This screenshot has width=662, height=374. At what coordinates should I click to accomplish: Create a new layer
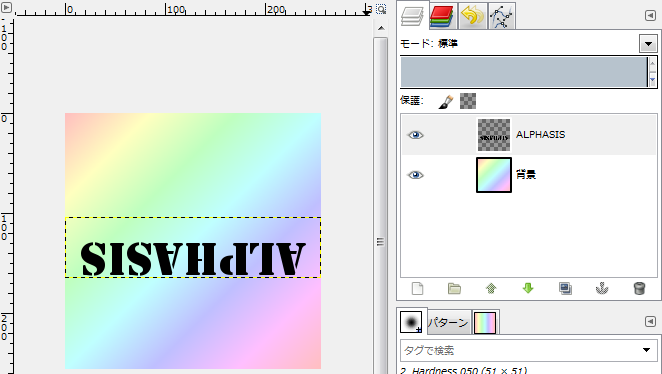pos(417,289)
